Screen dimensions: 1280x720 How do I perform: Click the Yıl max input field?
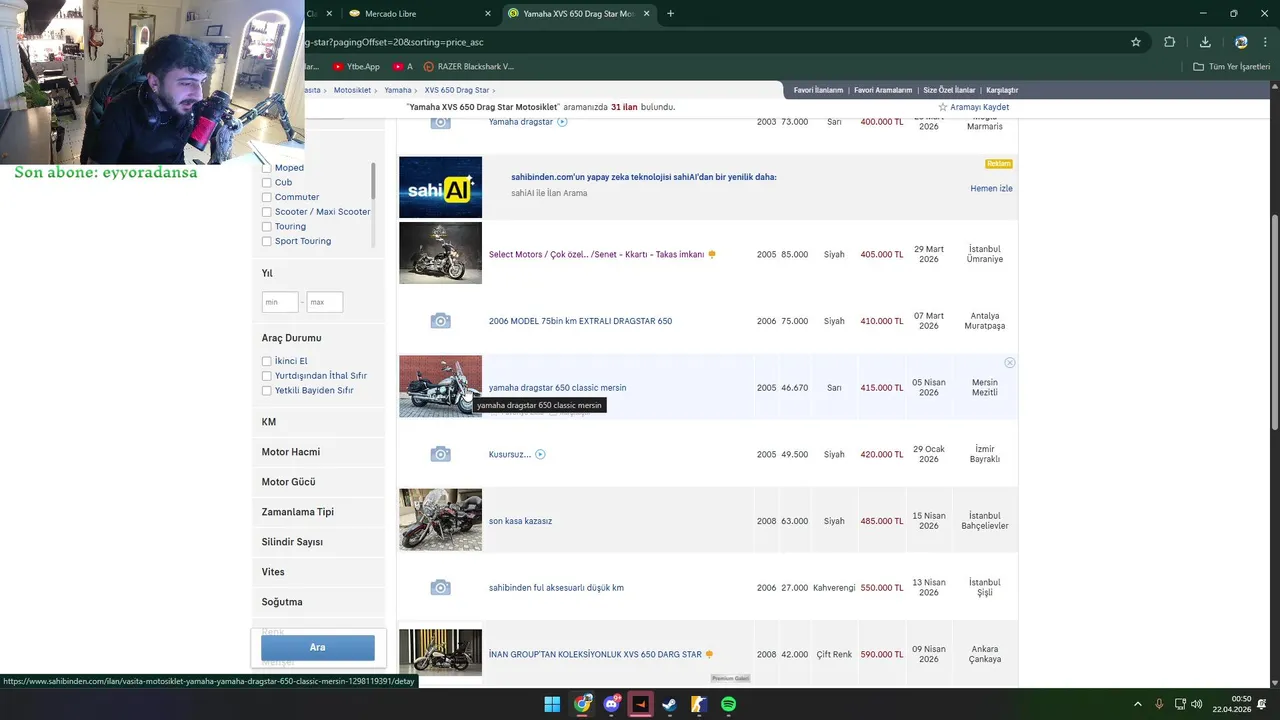coord(325,302)
